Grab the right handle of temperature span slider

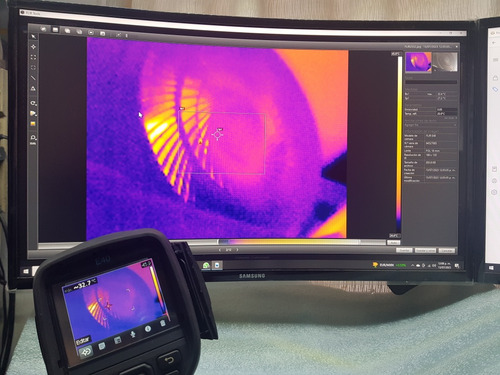click(x=360, y=242)
